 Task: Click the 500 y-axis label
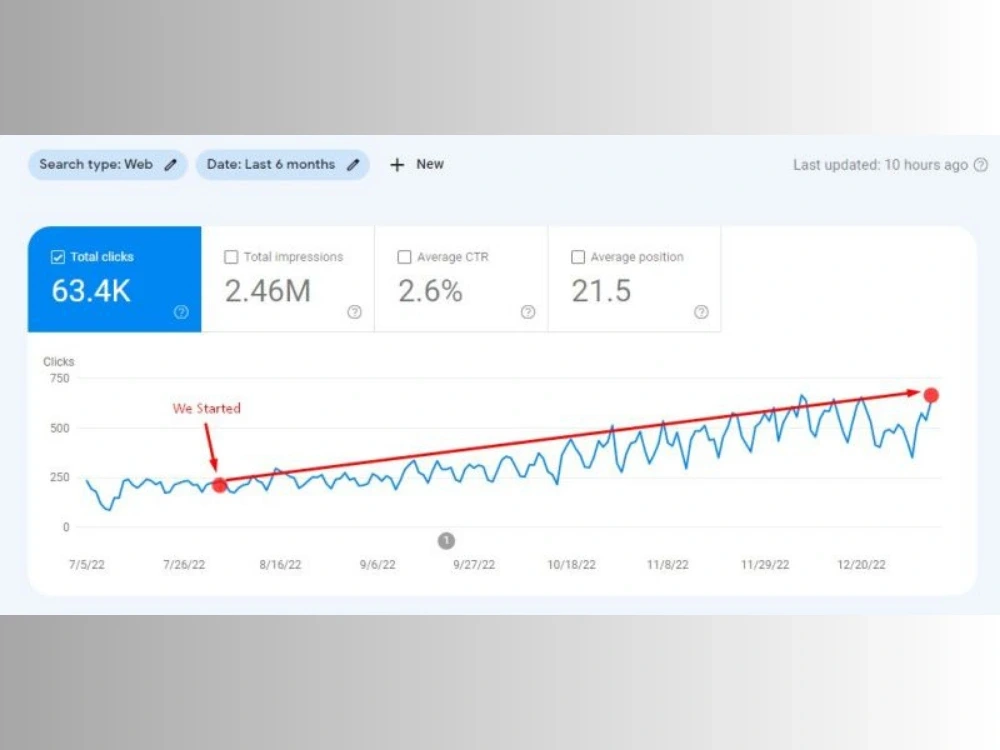(x=59, y=428)
